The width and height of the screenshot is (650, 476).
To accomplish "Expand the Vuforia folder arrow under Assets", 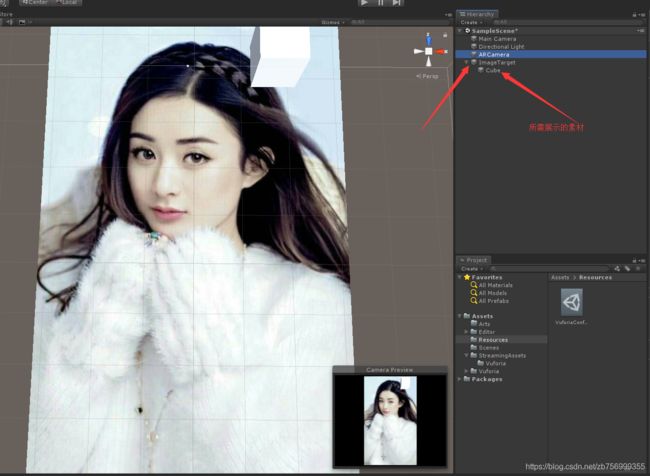I will pos(466,371).
